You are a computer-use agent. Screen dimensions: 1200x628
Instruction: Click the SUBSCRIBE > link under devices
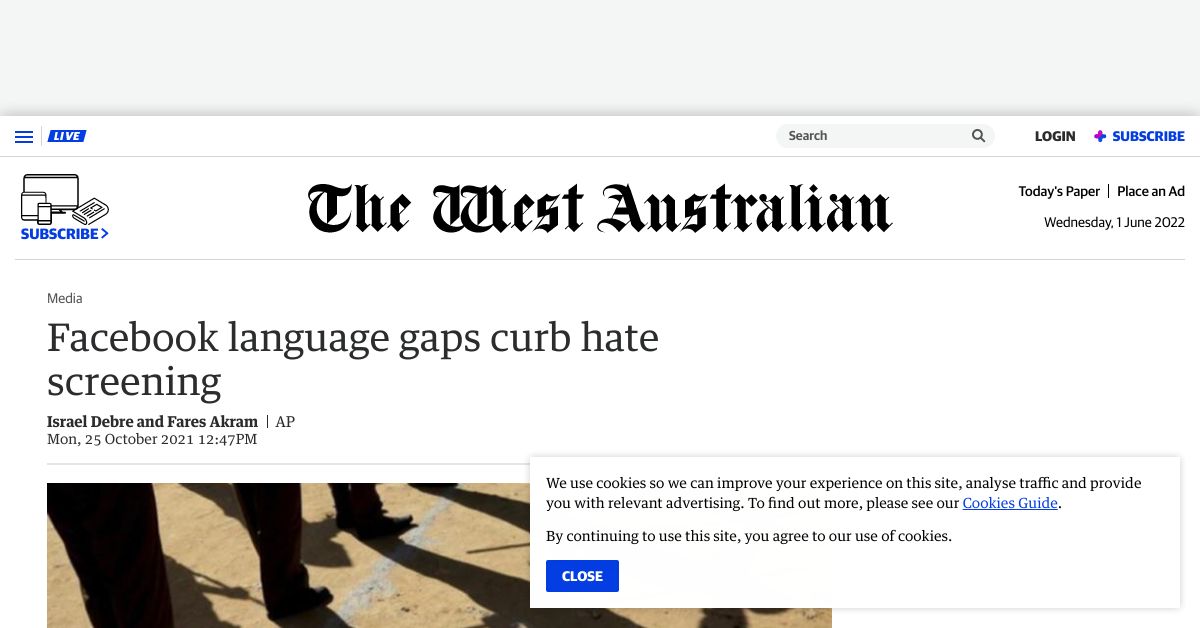(65, 234)
